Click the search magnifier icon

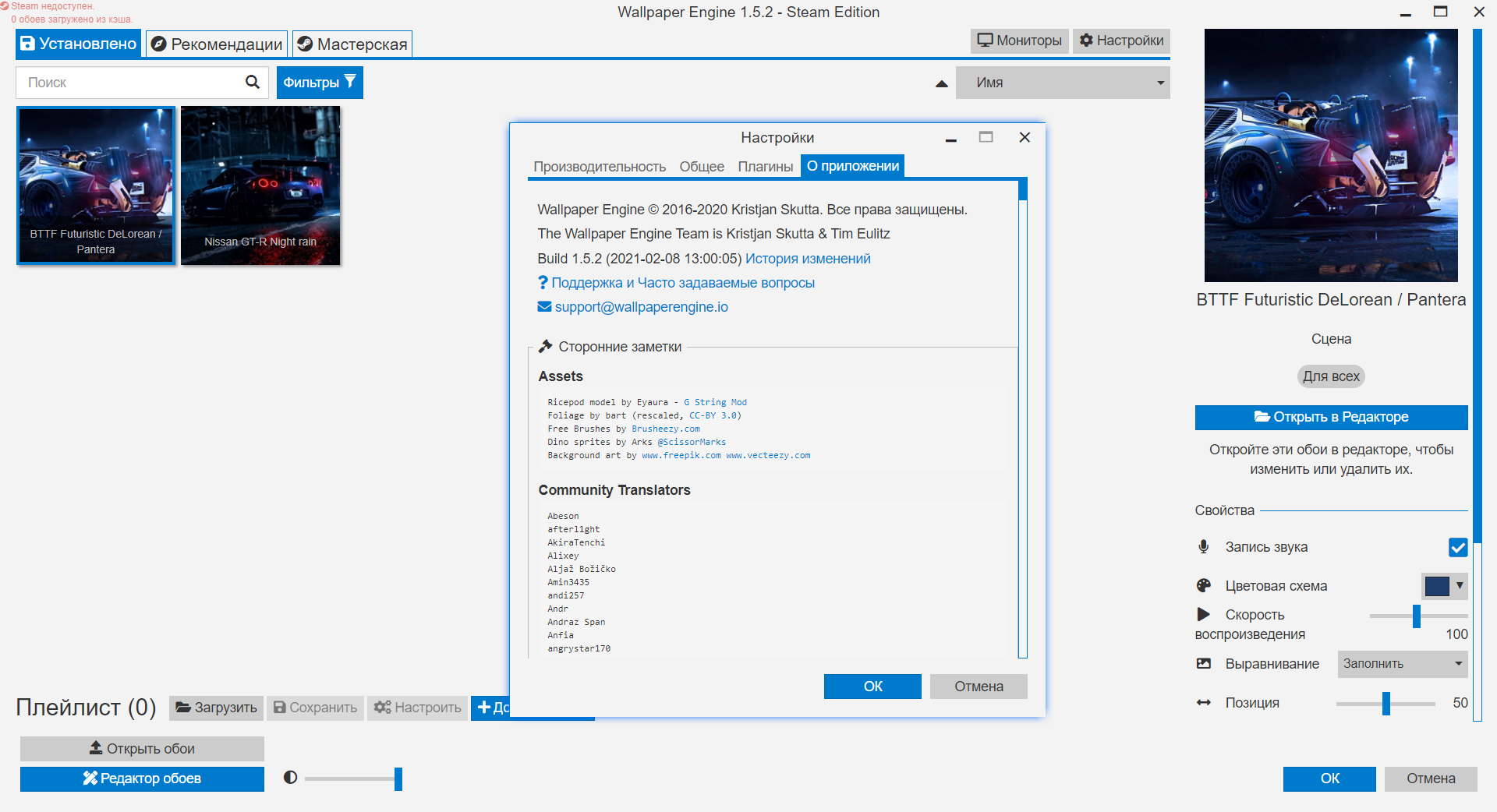click(x=252, y=82)
